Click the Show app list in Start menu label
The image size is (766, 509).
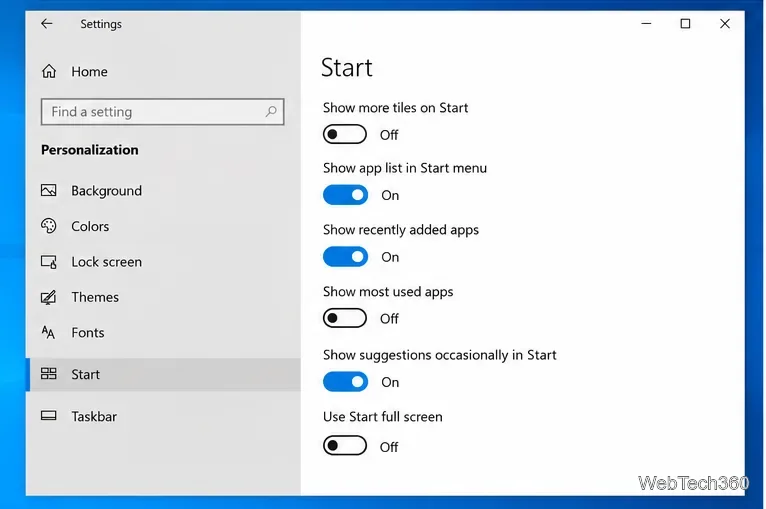pos(404,168)
